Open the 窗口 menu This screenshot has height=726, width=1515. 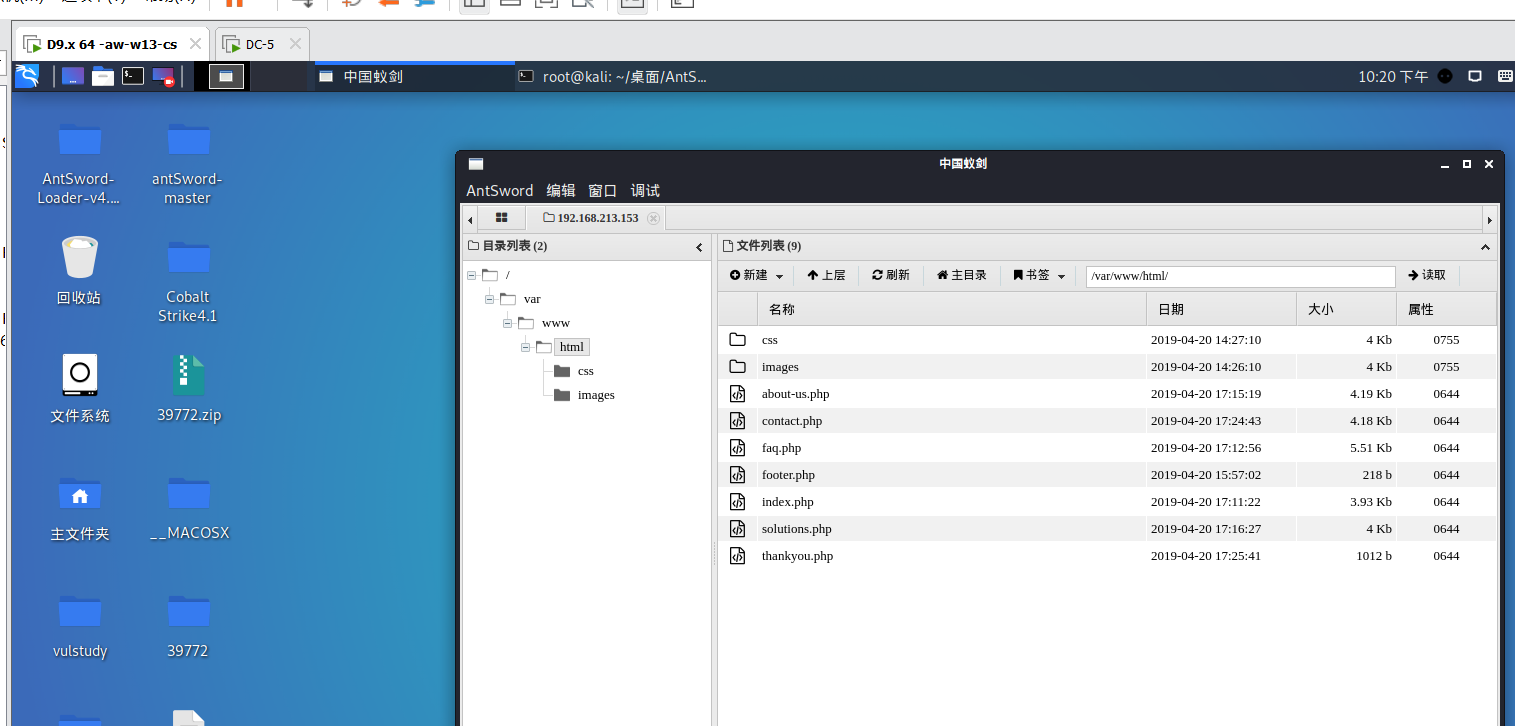point(603,190)
